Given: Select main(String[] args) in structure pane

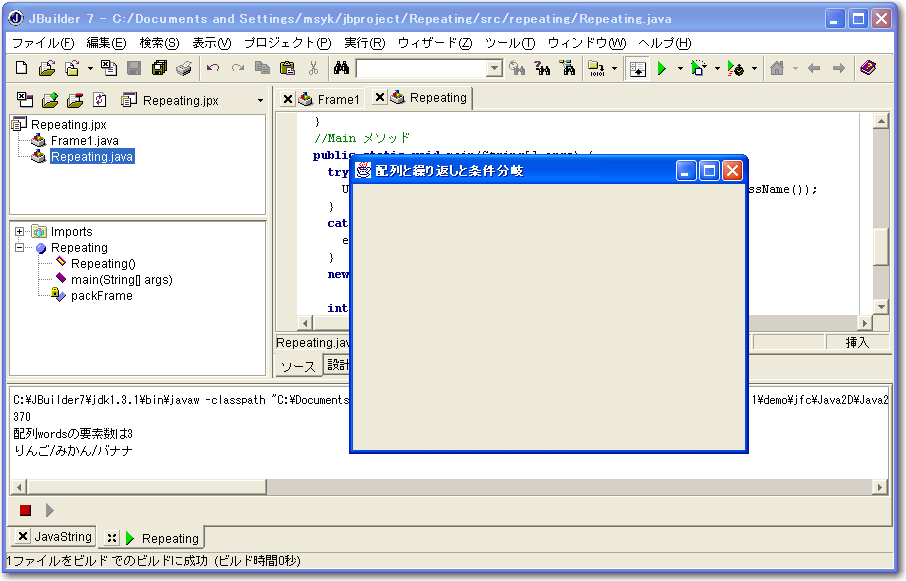Looking at the screenshot, I should [121, 280].
